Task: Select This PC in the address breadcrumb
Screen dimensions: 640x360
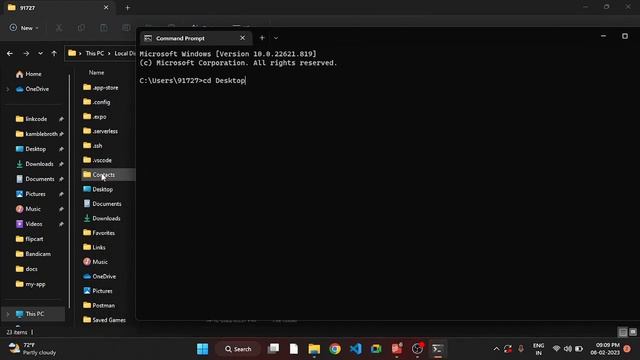Action: pyautogui.click(x=95, y=53)
